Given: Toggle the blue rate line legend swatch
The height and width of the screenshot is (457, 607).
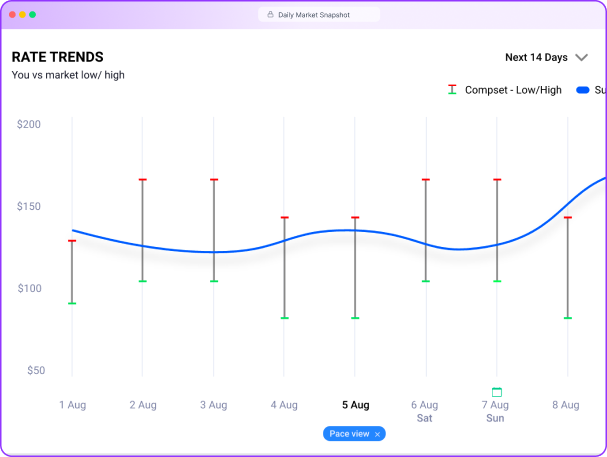Looking at the screenshot, I should coord(582,90).
